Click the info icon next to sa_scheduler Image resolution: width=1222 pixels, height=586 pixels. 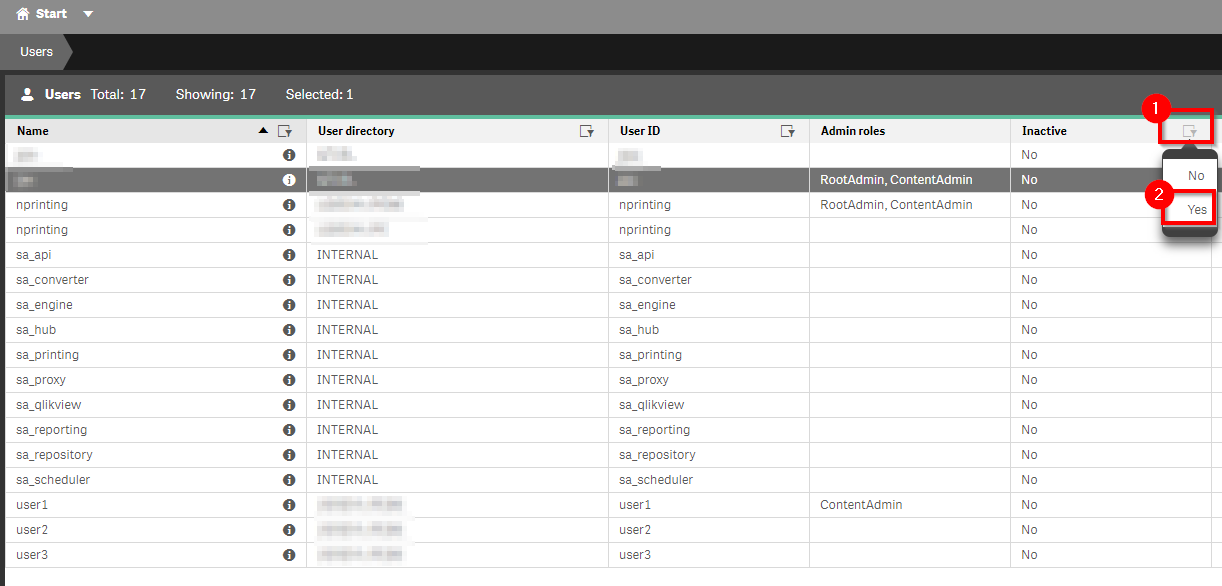pos(288,479)
